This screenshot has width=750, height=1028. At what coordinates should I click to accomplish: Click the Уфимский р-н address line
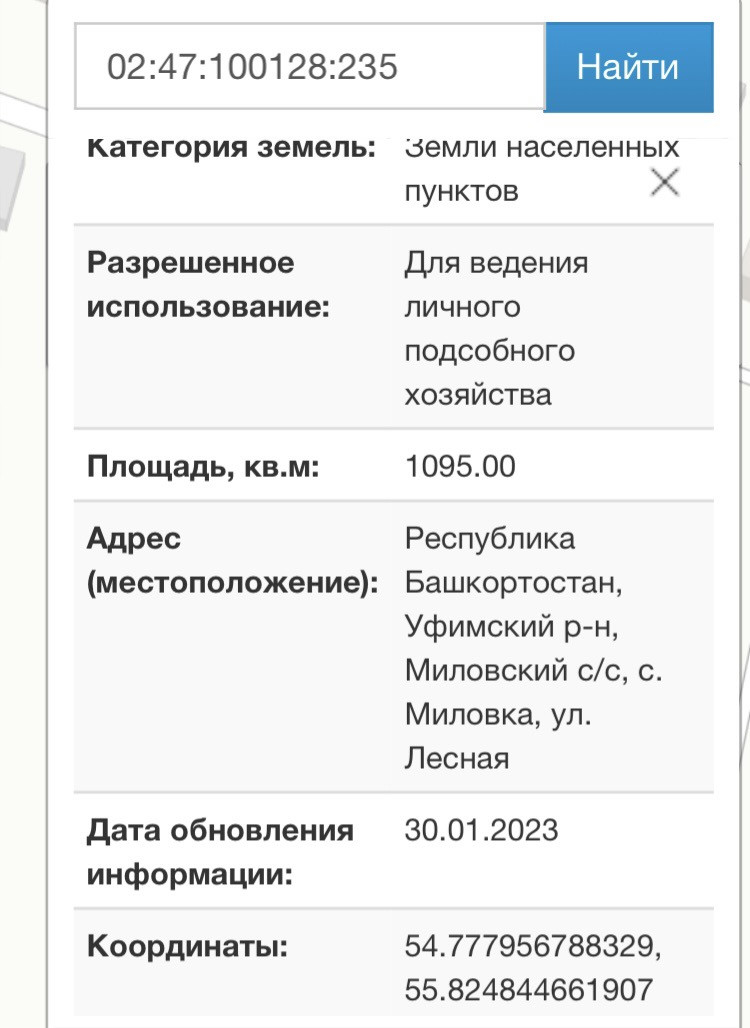click(512, 626)
